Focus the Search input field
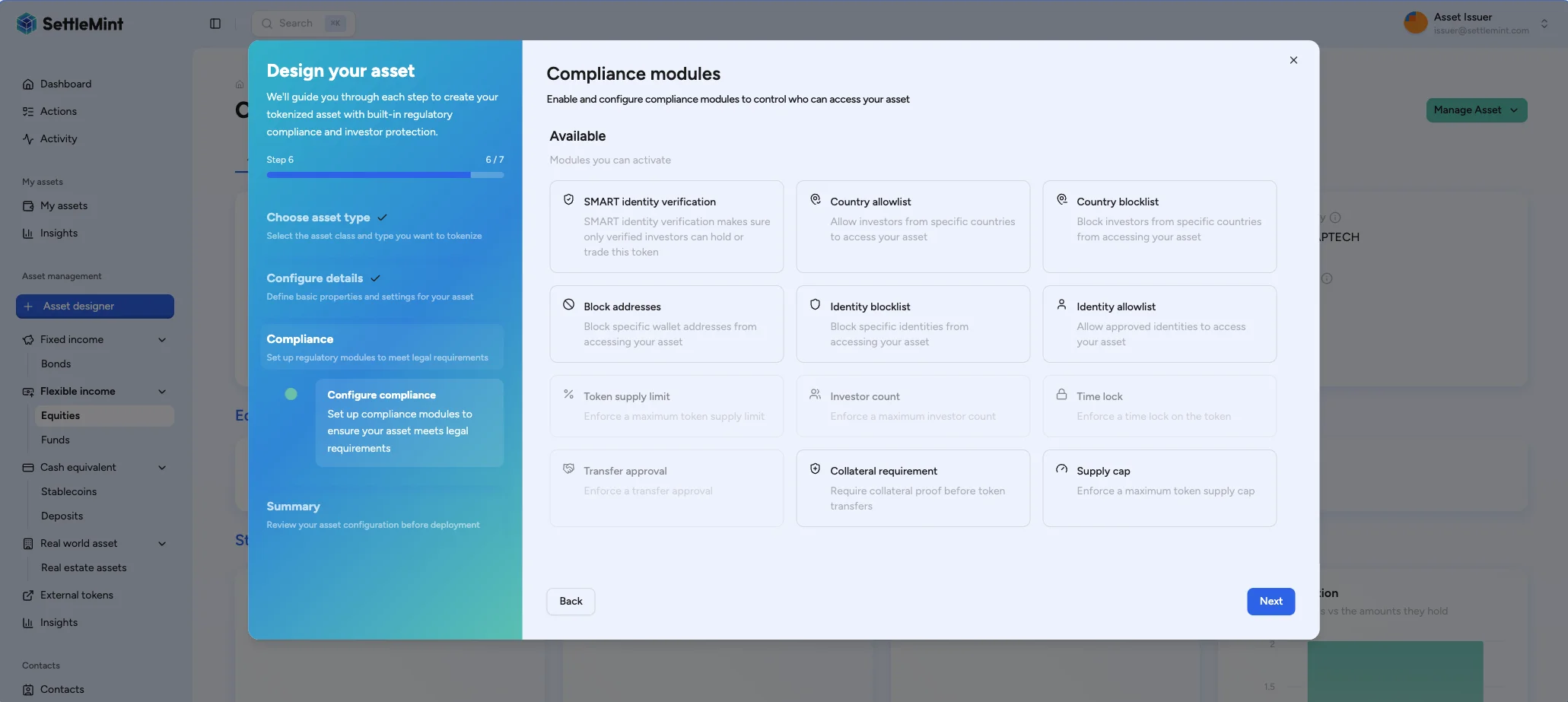Screen dimensions: 1568x702 [297, 24]
